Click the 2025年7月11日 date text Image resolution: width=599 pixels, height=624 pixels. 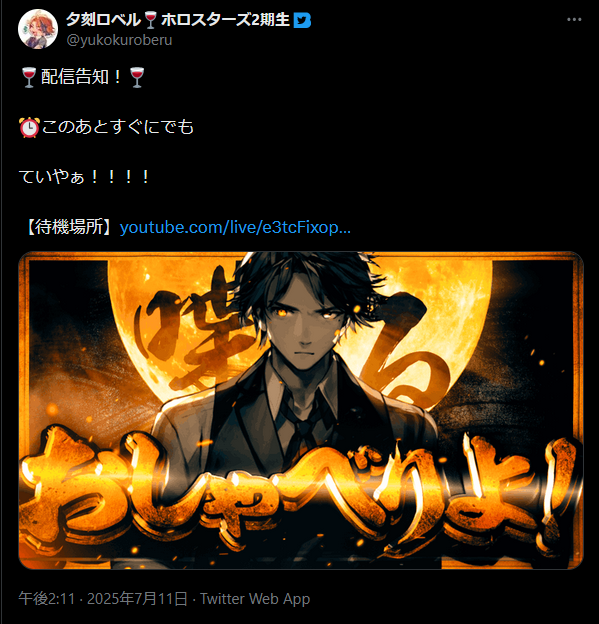tap(137, 599)
